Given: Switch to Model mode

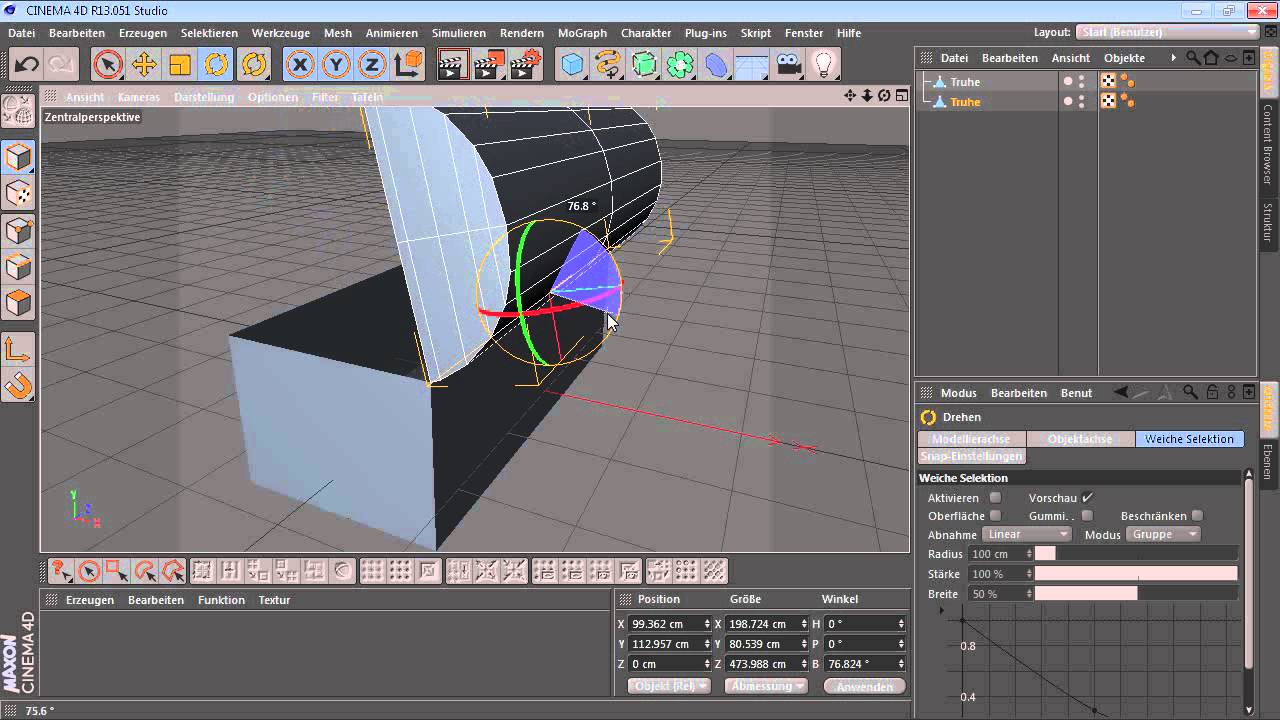Looking at the screenshot, I should [x=19, y=158].
